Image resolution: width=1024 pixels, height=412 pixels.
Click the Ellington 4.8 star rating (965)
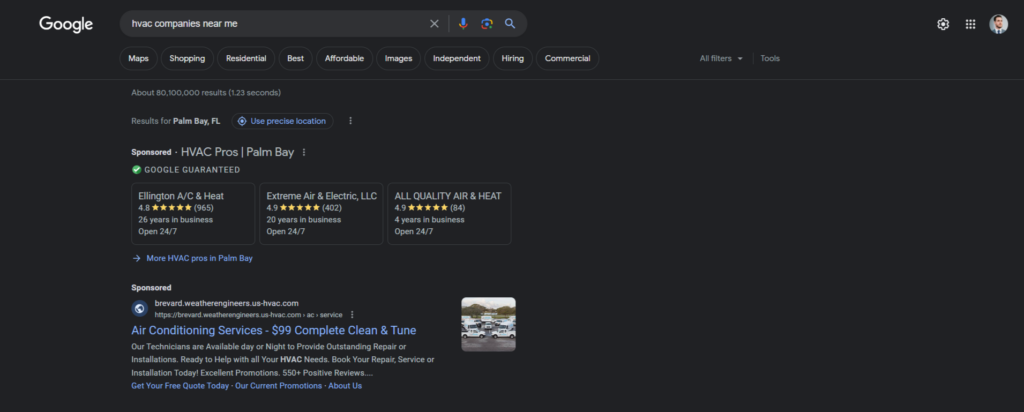point(176,208)
